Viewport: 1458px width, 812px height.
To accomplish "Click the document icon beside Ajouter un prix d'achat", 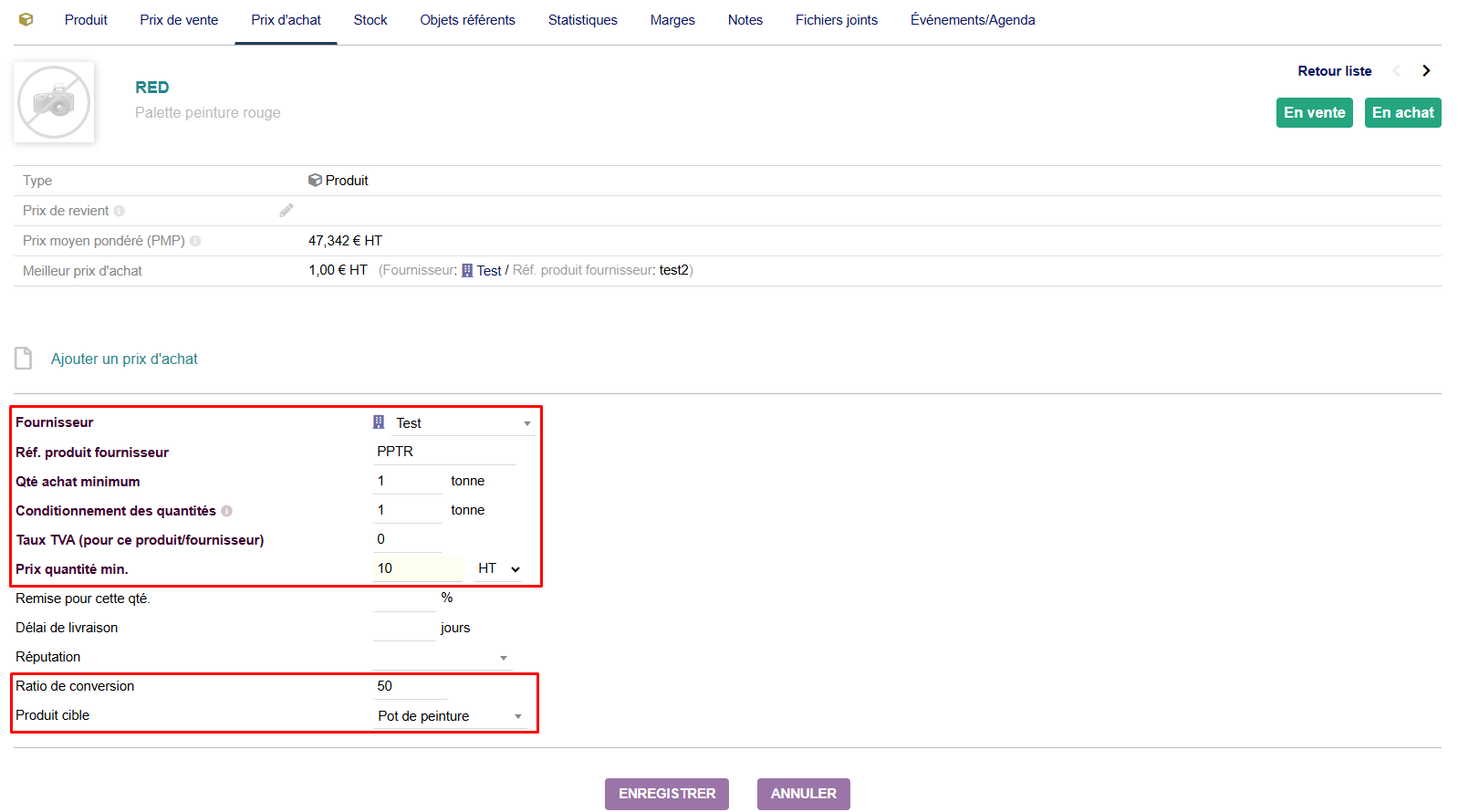I will (x=24, y=359).
